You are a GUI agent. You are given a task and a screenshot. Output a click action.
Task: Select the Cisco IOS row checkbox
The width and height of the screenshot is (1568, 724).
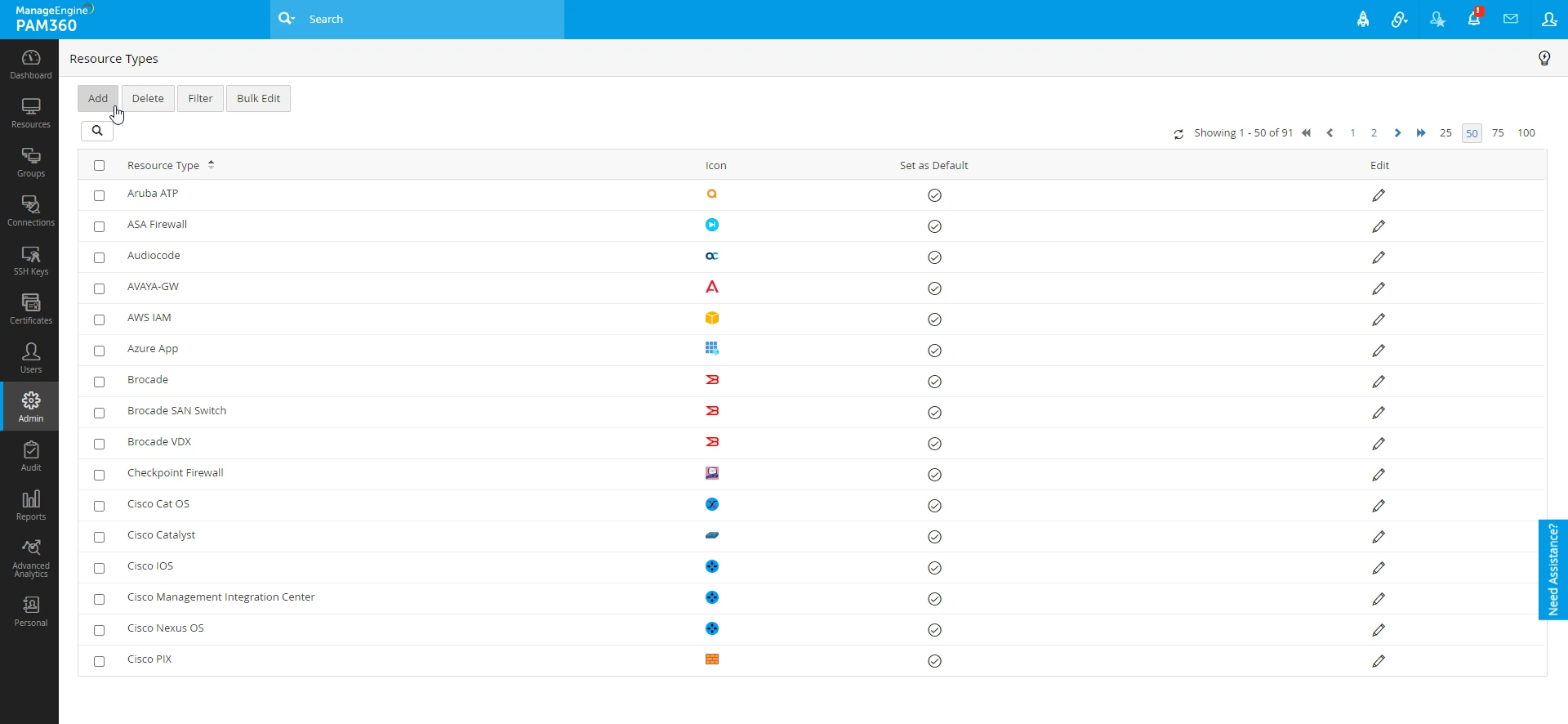[100, 568]
